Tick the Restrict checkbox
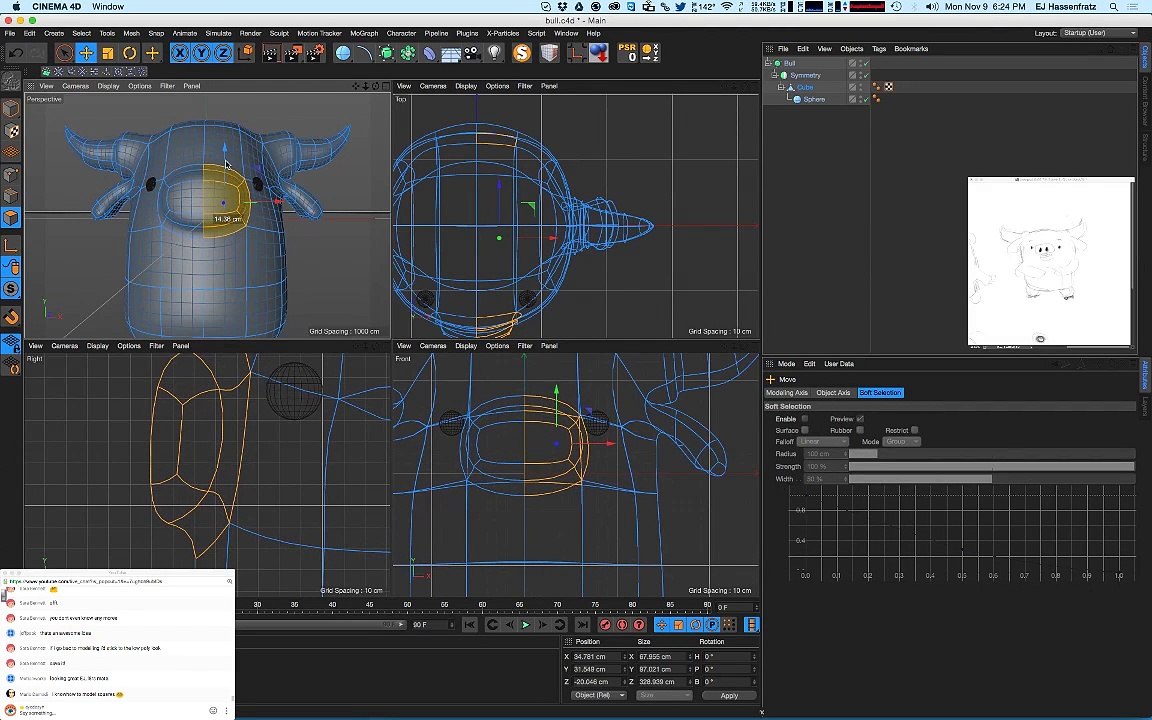Screen dimensions: 1152x720 click(x=915, y=431)
